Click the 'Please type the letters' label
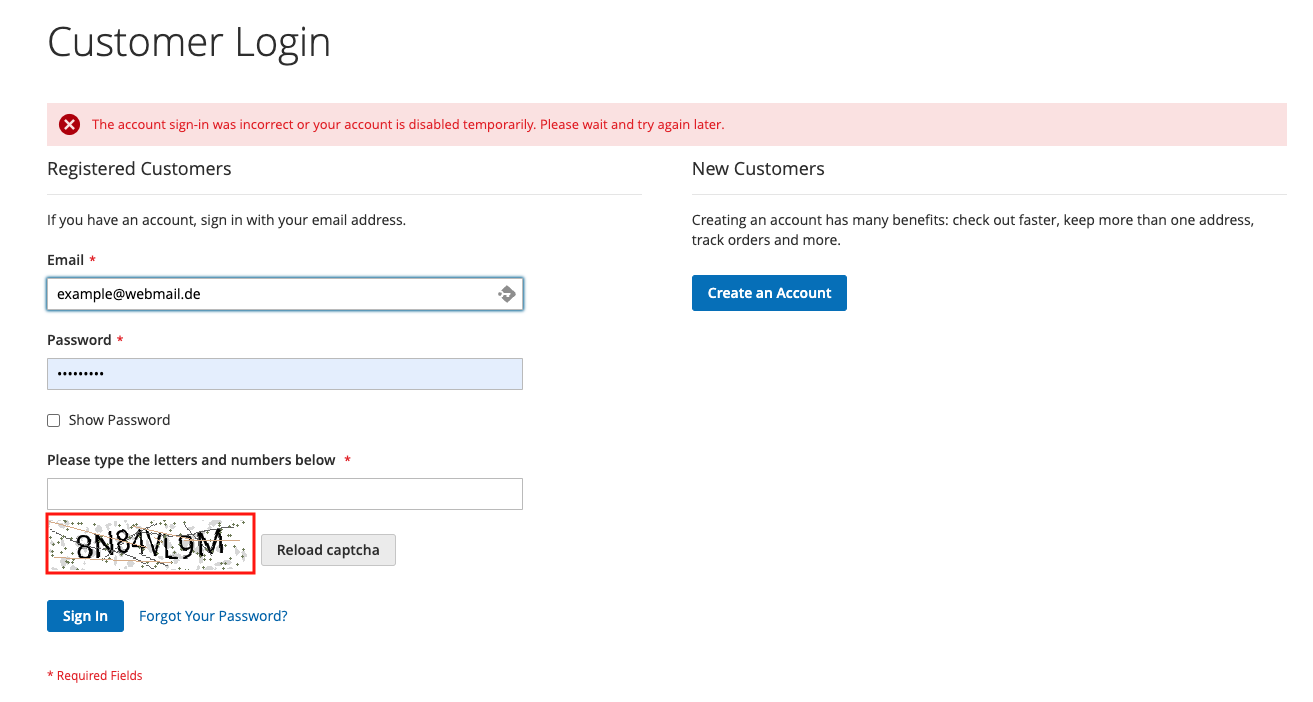The width and height of the screenshot is (1313, 702). click(x=191, y=460)
